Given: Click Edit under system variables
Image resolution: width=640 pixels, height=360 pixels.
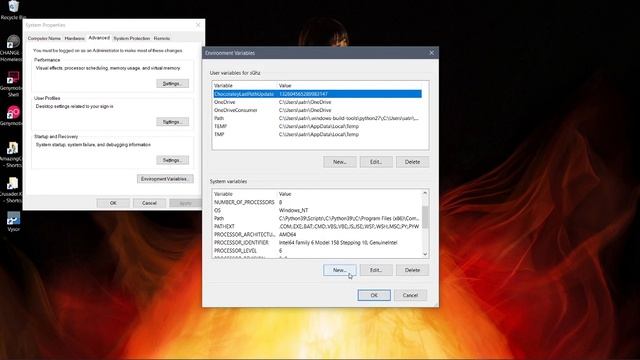Looking at the screenshot, I should pyautogui.click(x=376, y=270).
